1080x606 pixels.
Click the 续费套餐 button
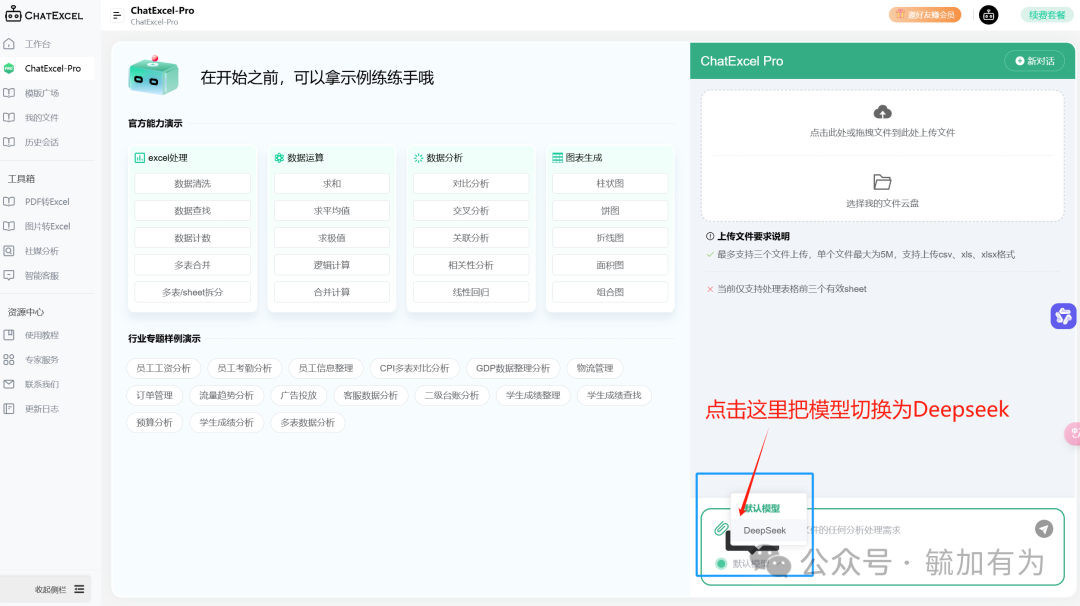click(1046, 14)
